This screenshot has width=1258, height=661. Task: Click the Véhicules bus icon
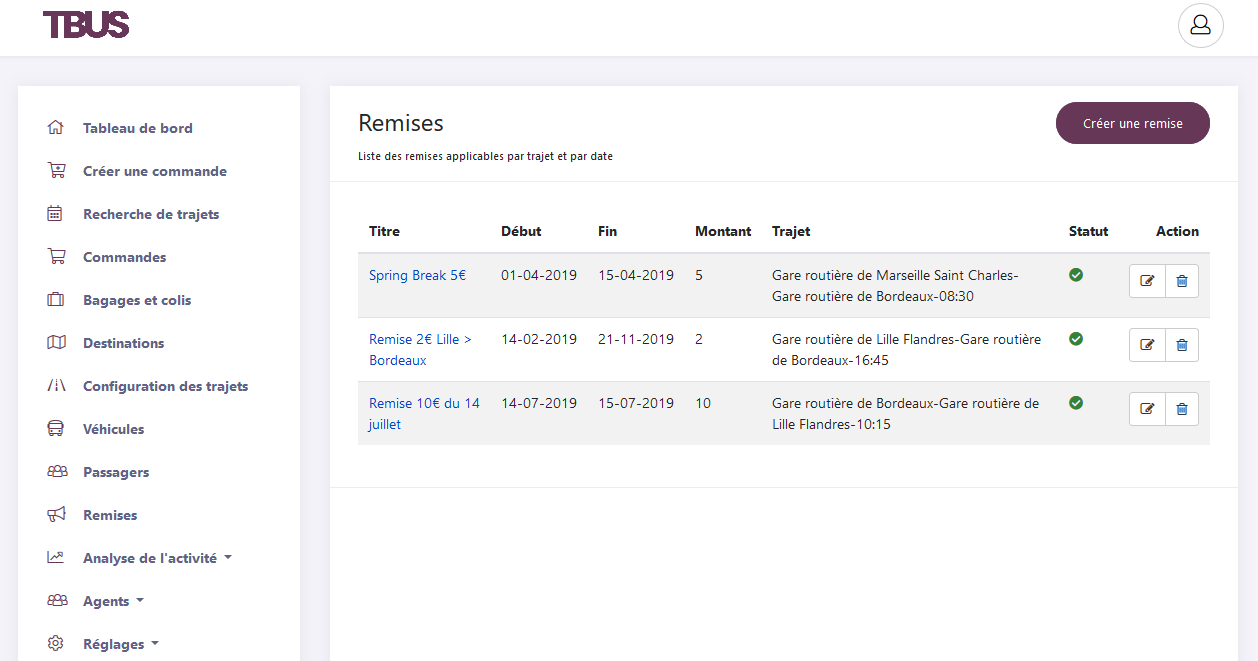(56, 429)
